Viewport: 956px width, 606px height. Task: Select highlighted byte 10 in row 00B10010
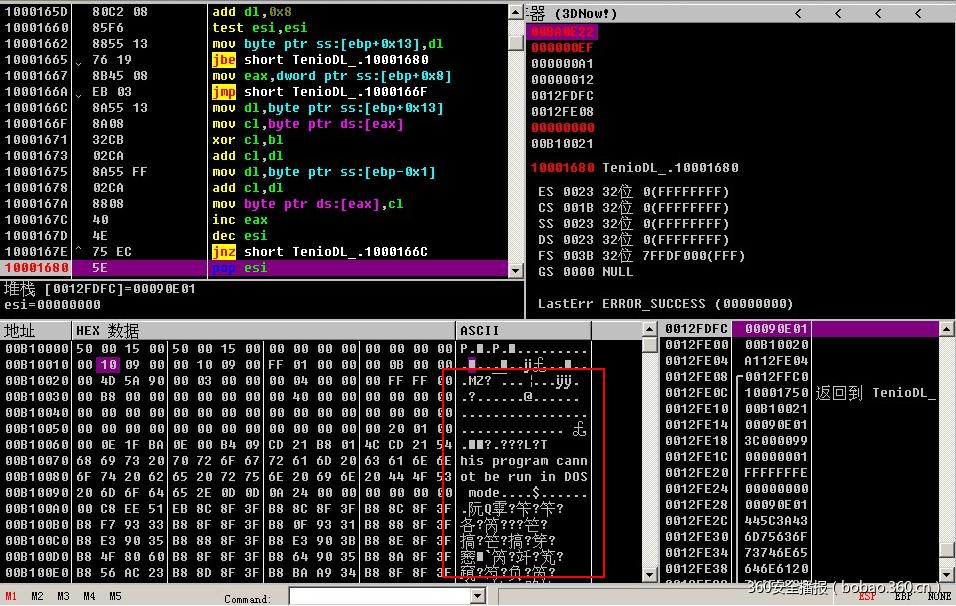109,365
